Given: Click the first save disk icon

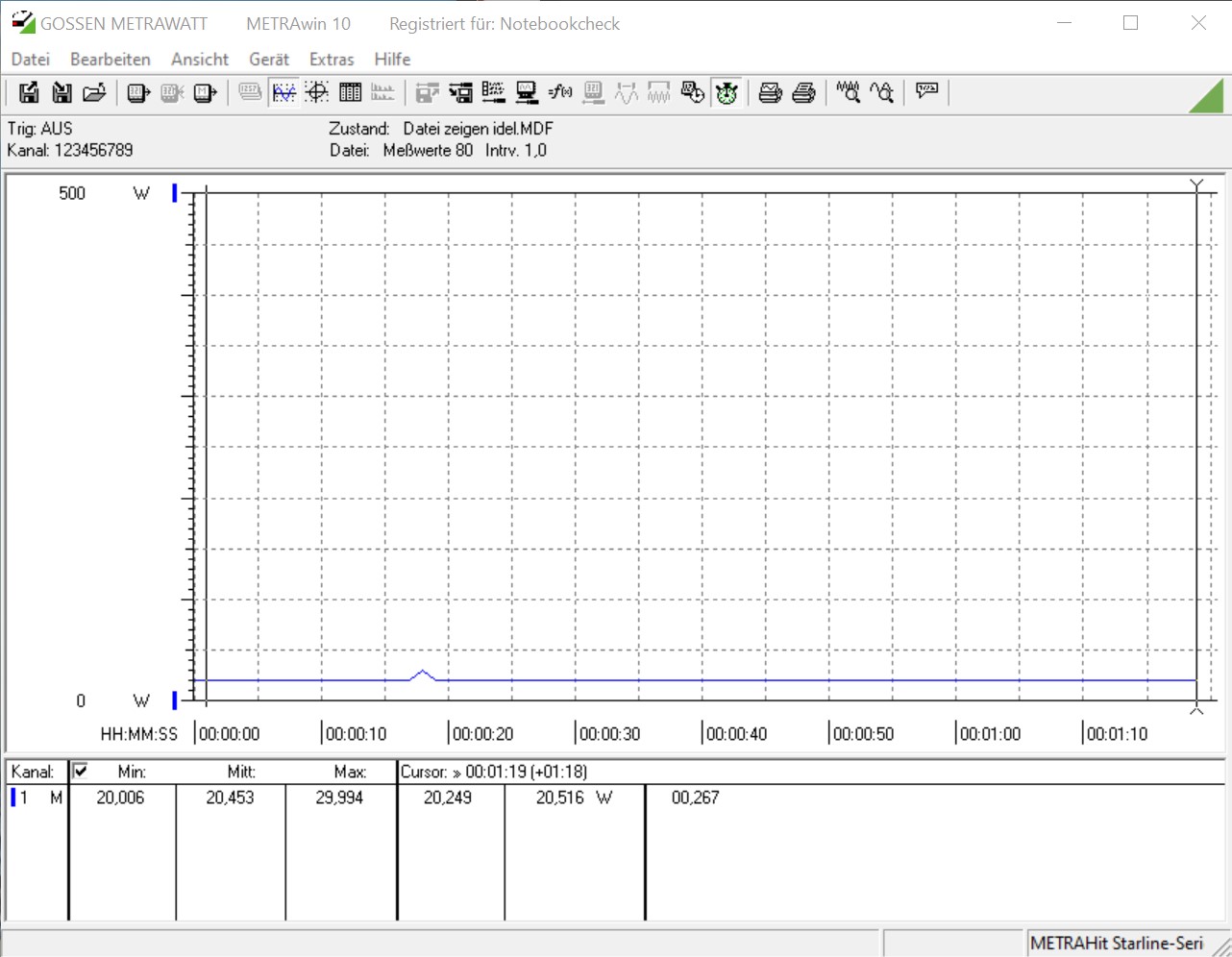Looking at the screenshot, I should 29,92.
